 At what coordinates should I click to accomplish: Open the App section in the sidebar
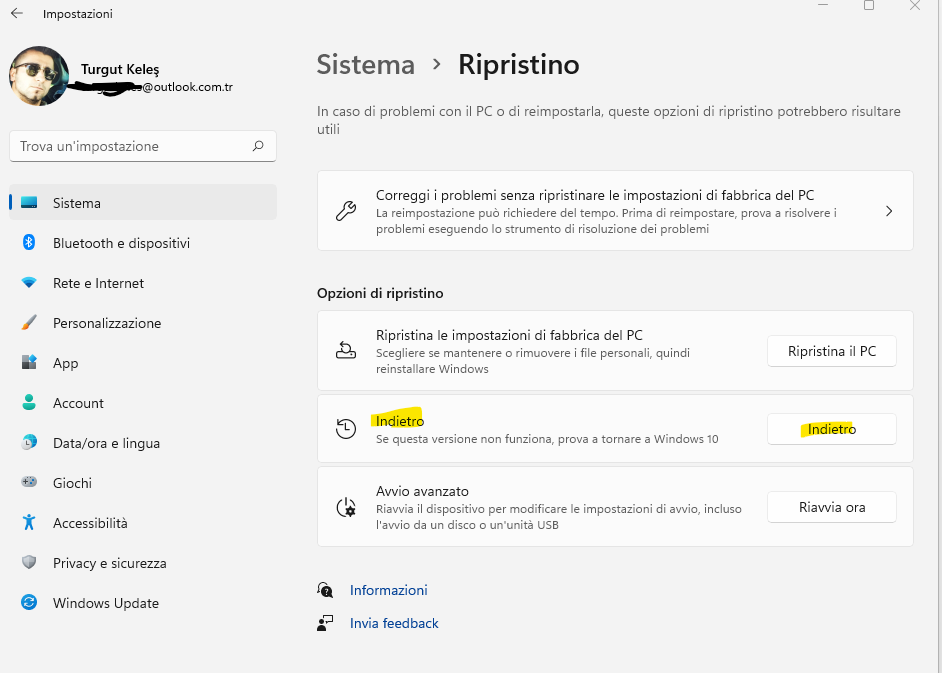coord(66,363)
